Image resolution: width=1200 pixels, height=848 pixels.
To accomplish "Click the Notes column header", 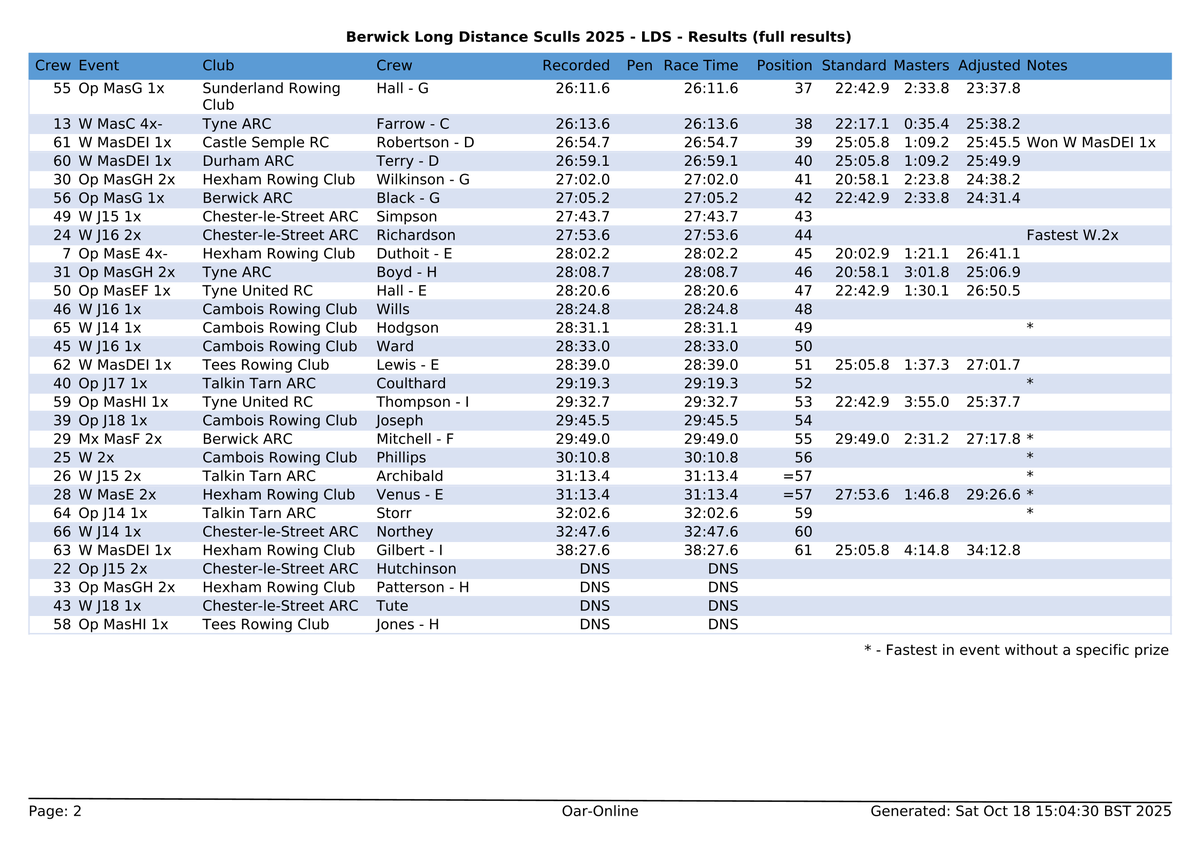I will pos(1045,65).
